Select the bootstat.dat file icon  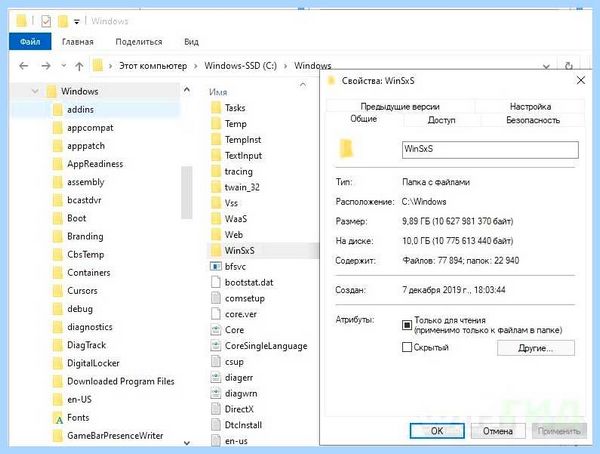tap(216, 282)
